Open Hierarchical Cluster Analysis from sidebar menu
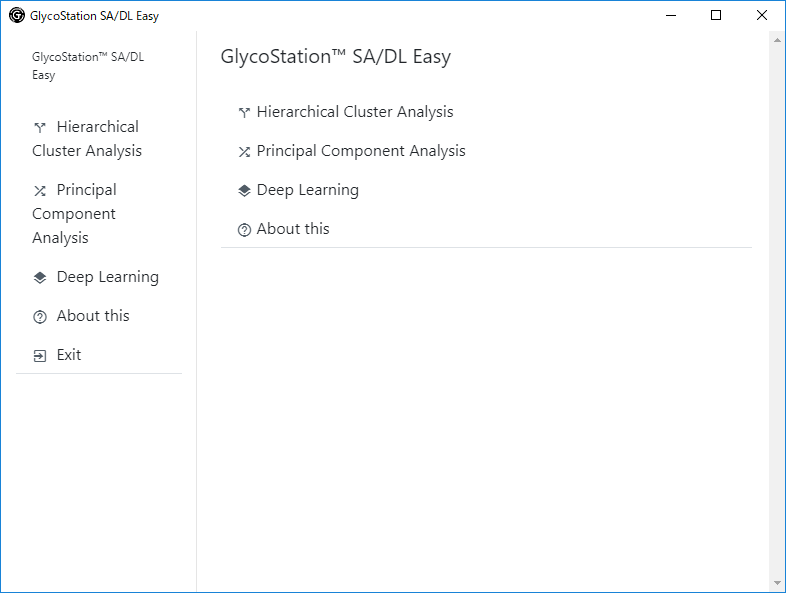The image size is (786, 593). click(x=87, y=139)
